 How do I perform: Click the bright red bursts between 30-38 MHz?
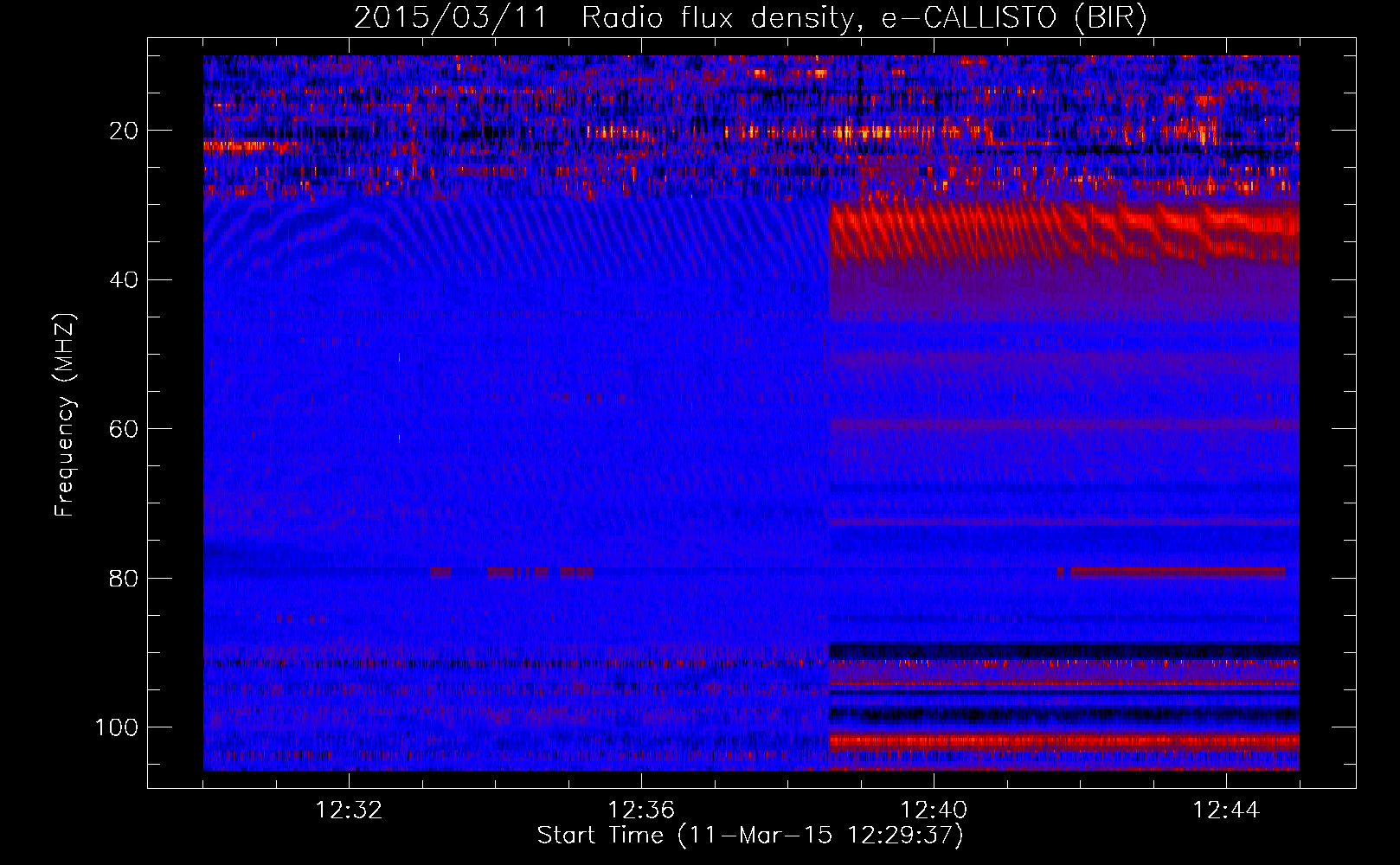pyautogui.click(x=1064, y=232)
